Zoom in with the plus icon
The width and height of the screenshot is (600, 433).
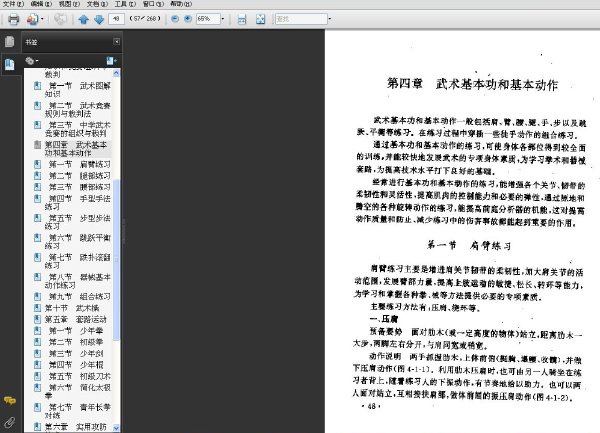coord(188,18)
